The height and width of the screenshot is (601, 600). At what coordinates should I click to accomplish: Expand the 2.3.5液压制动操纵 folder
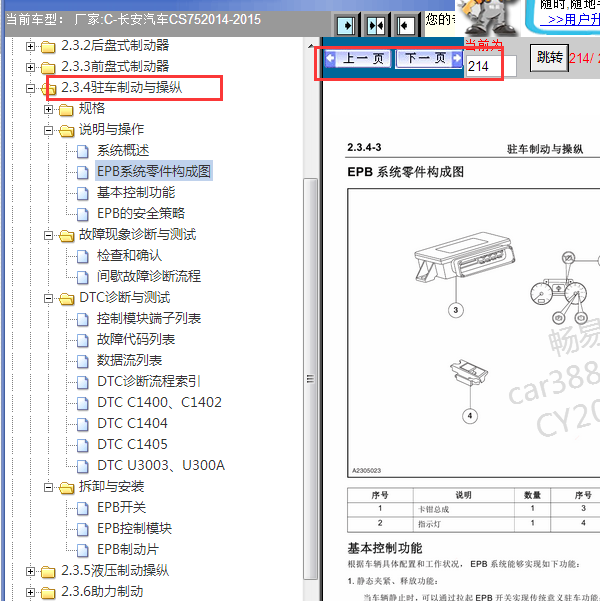[30, 571]
